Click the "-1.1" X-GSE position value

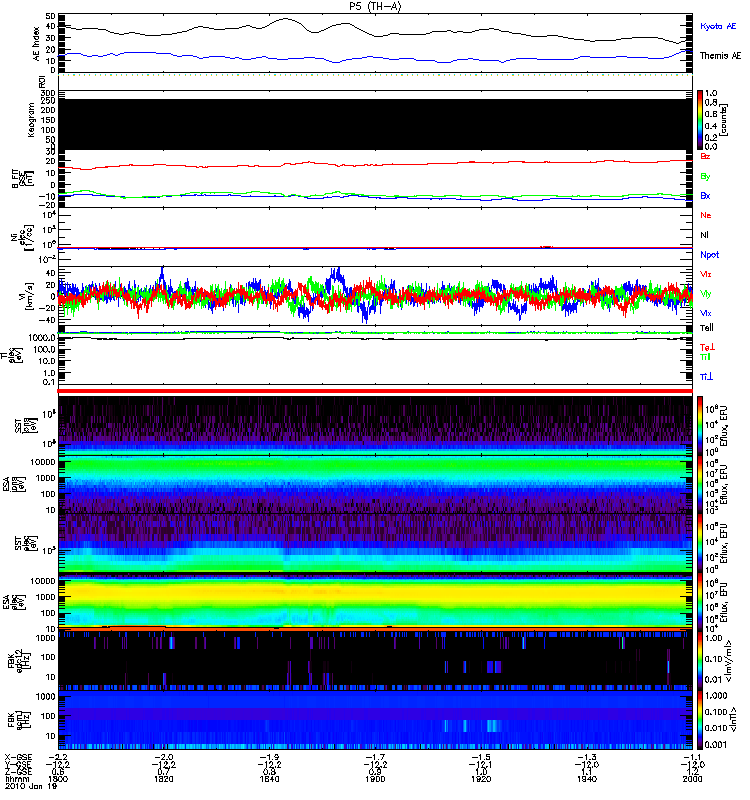(x=693, y=758)
